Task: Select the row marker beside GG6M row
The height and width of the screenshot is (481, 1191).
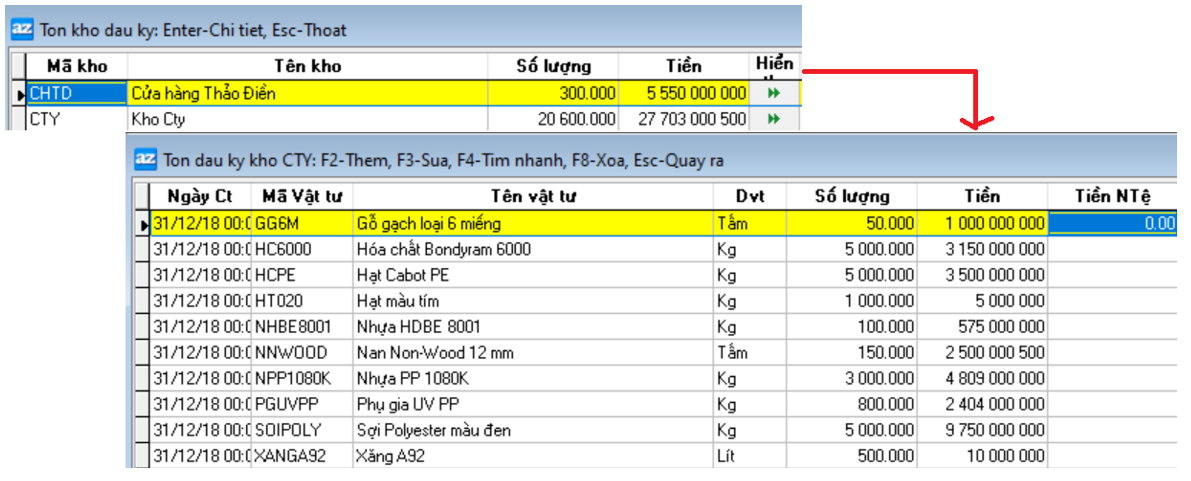Action: (x=143, y=224)
